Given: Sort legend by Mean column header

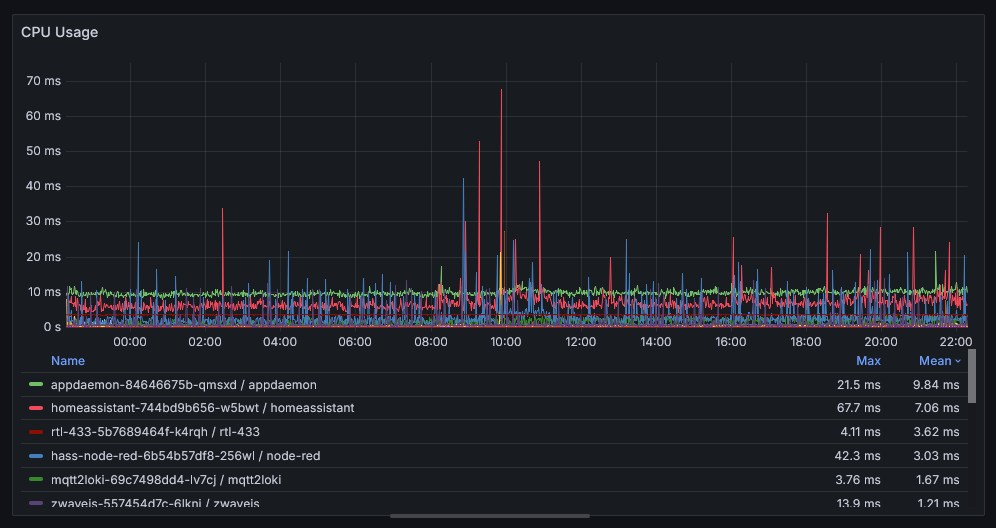Looking at the screenshot, I should (935, 361).
